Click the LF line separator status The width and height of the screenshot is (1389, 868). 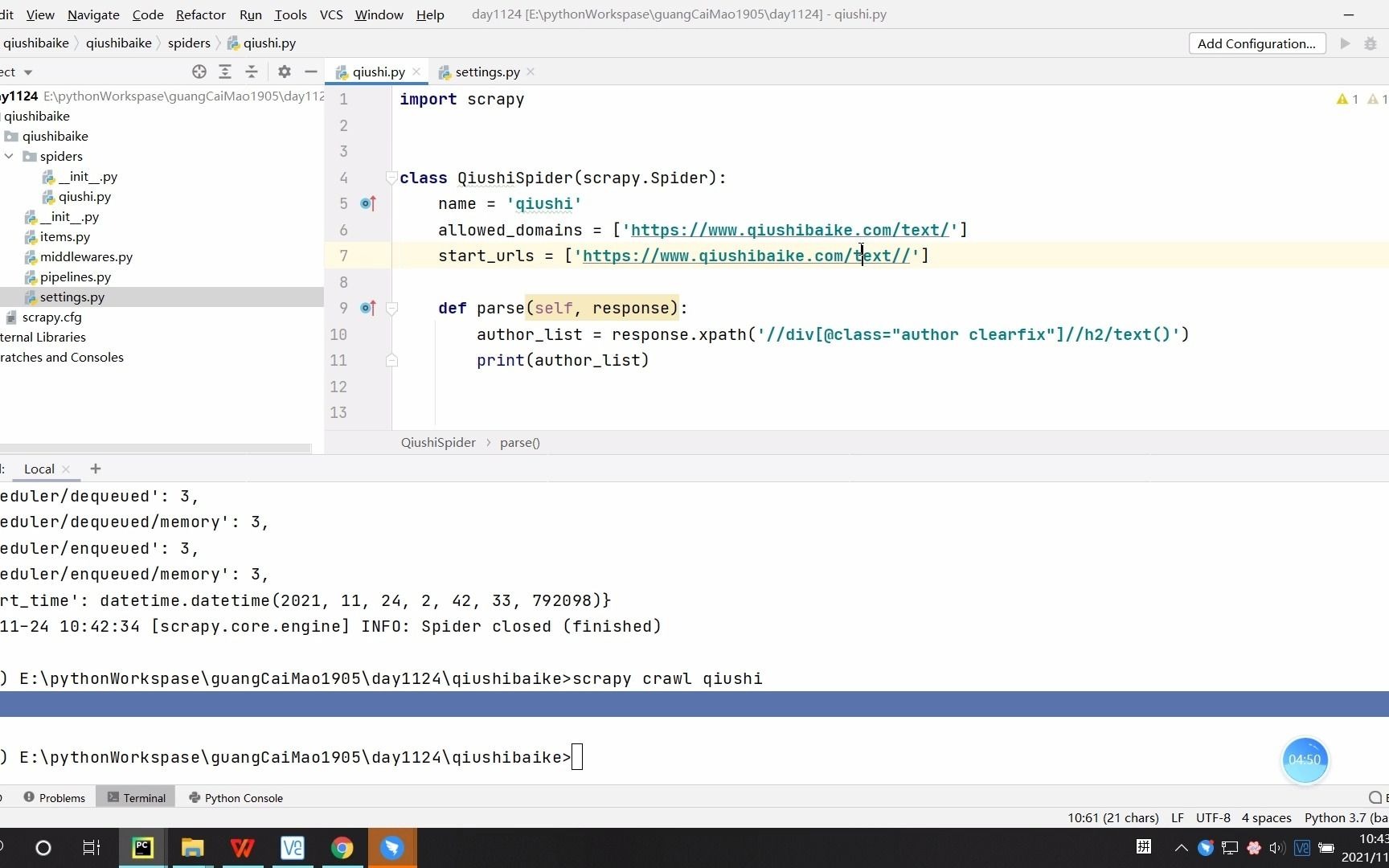(1178, 817)
